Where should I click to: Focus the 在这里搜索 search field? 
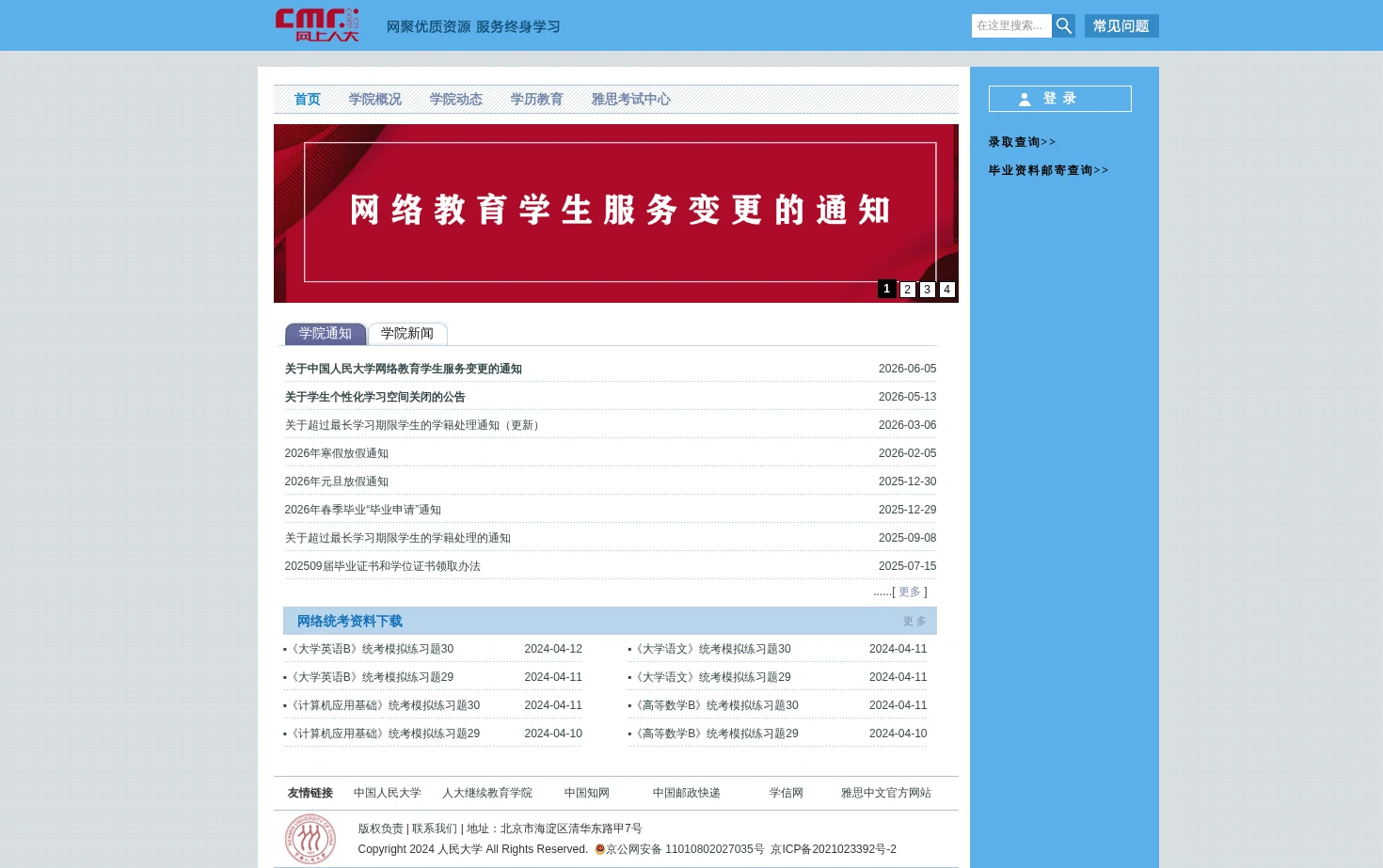point(1011,25)
